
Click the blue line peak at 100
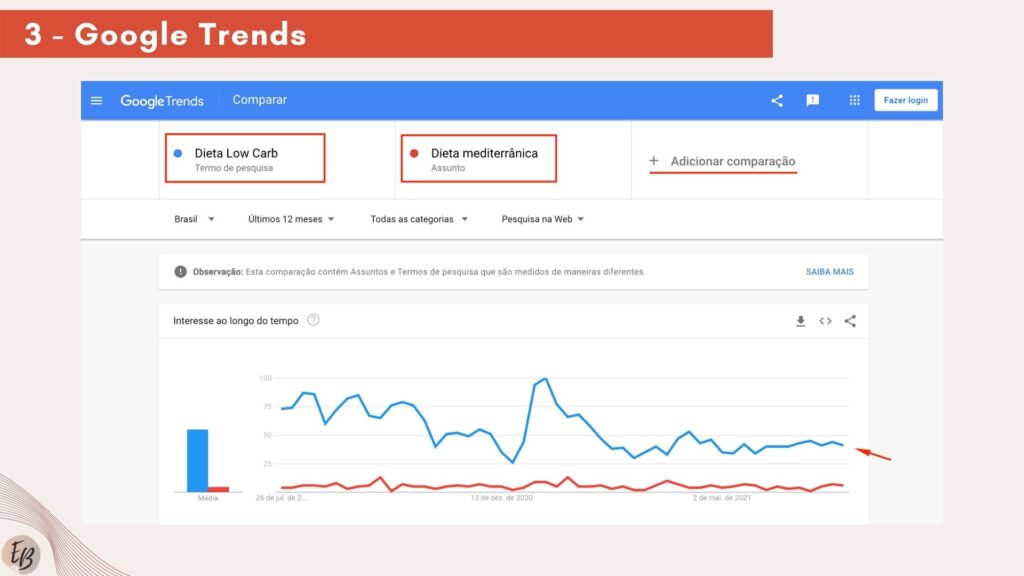pos(545,379)
